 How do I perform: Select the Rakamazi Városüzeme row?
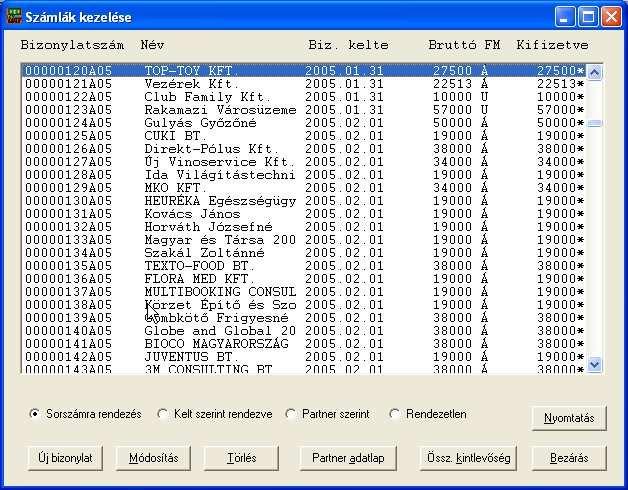click(304, 110)
